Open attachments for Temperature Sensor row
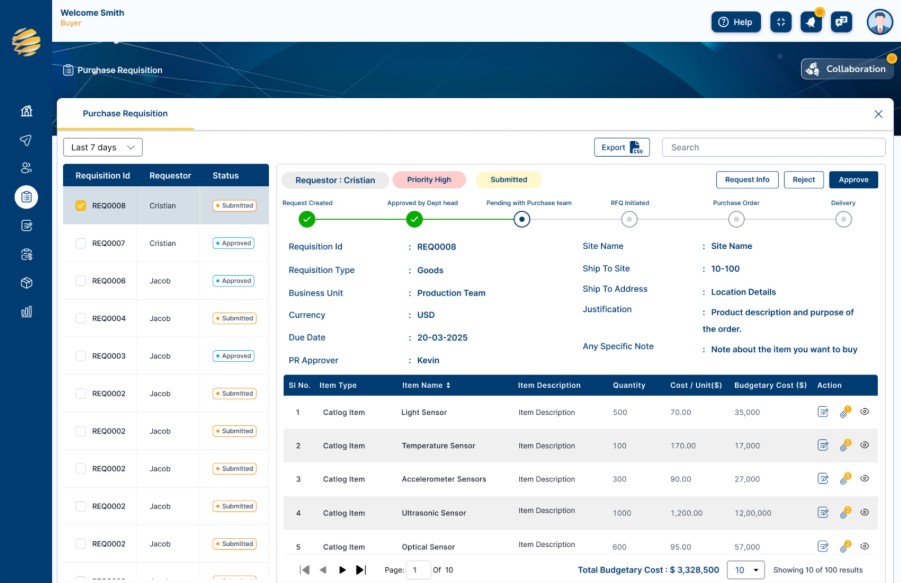Screen dimensions: 901x583 [845, 446]
